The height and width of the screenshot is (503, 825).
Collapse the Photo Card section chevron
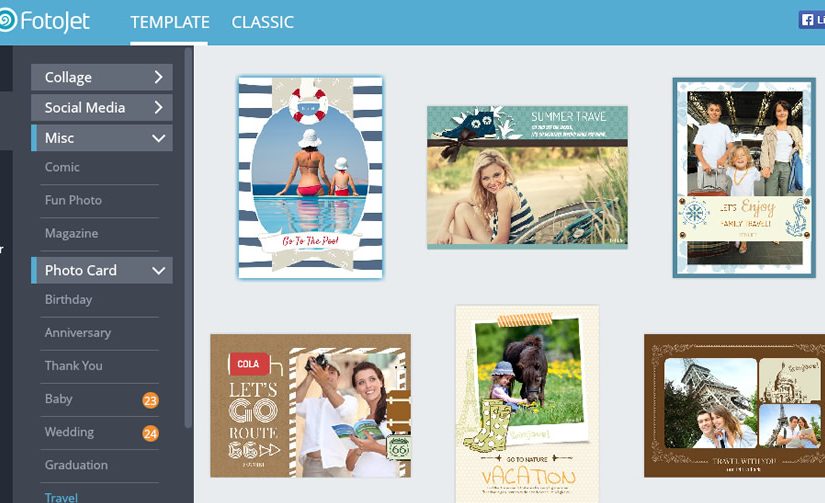[158, 270]
